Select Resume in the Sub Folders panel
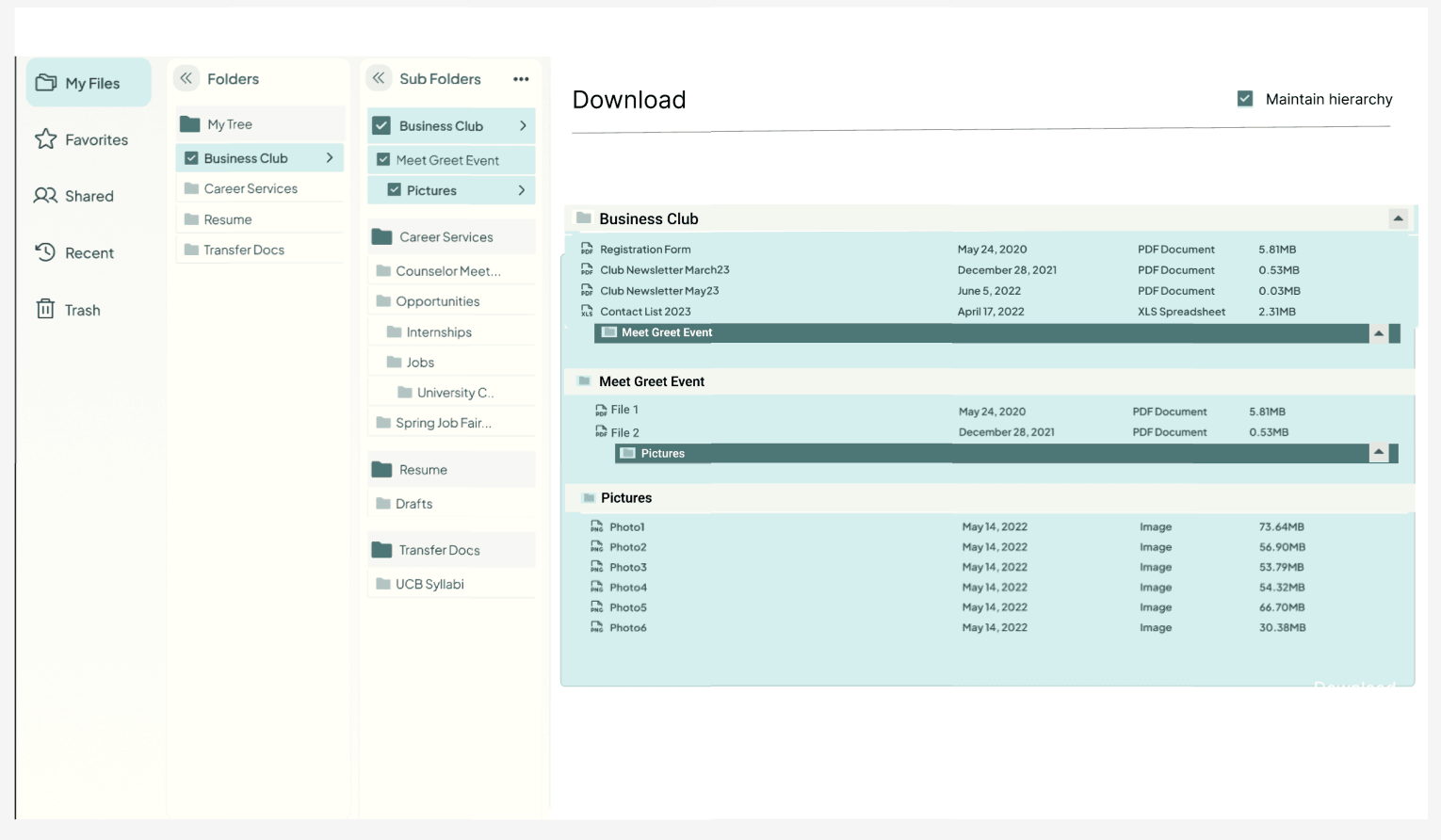Viewport: 1441px width, 840px height. pyautogui.click(x=451, y=469)
